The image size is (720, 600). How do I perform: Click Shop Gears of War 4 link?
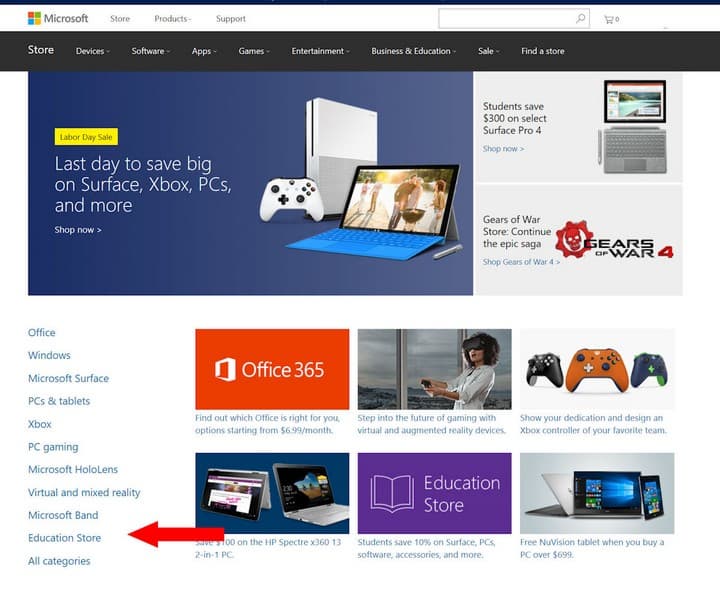521,262
